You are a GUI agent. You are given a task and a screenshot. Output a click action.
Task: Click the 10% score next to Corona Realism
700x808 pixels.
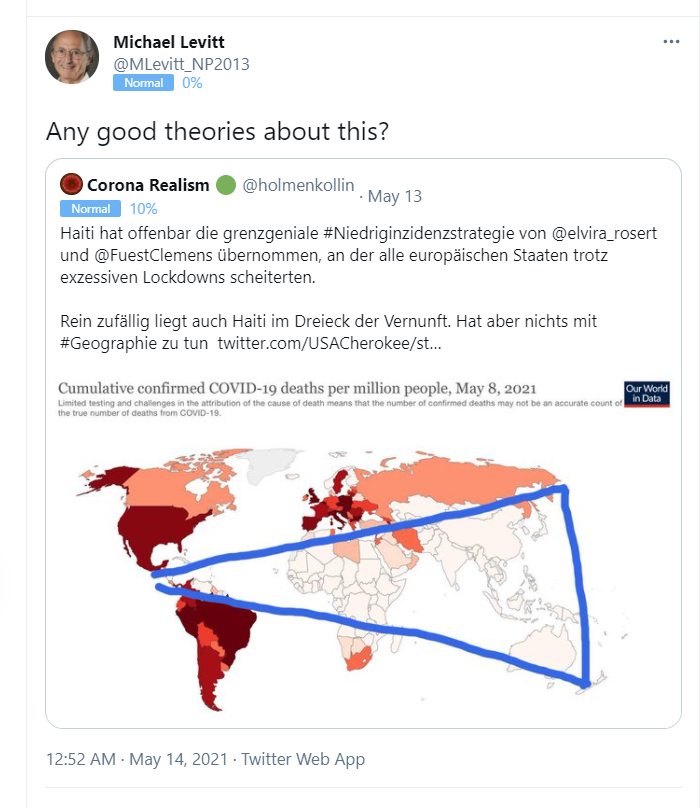pos(142,209)
